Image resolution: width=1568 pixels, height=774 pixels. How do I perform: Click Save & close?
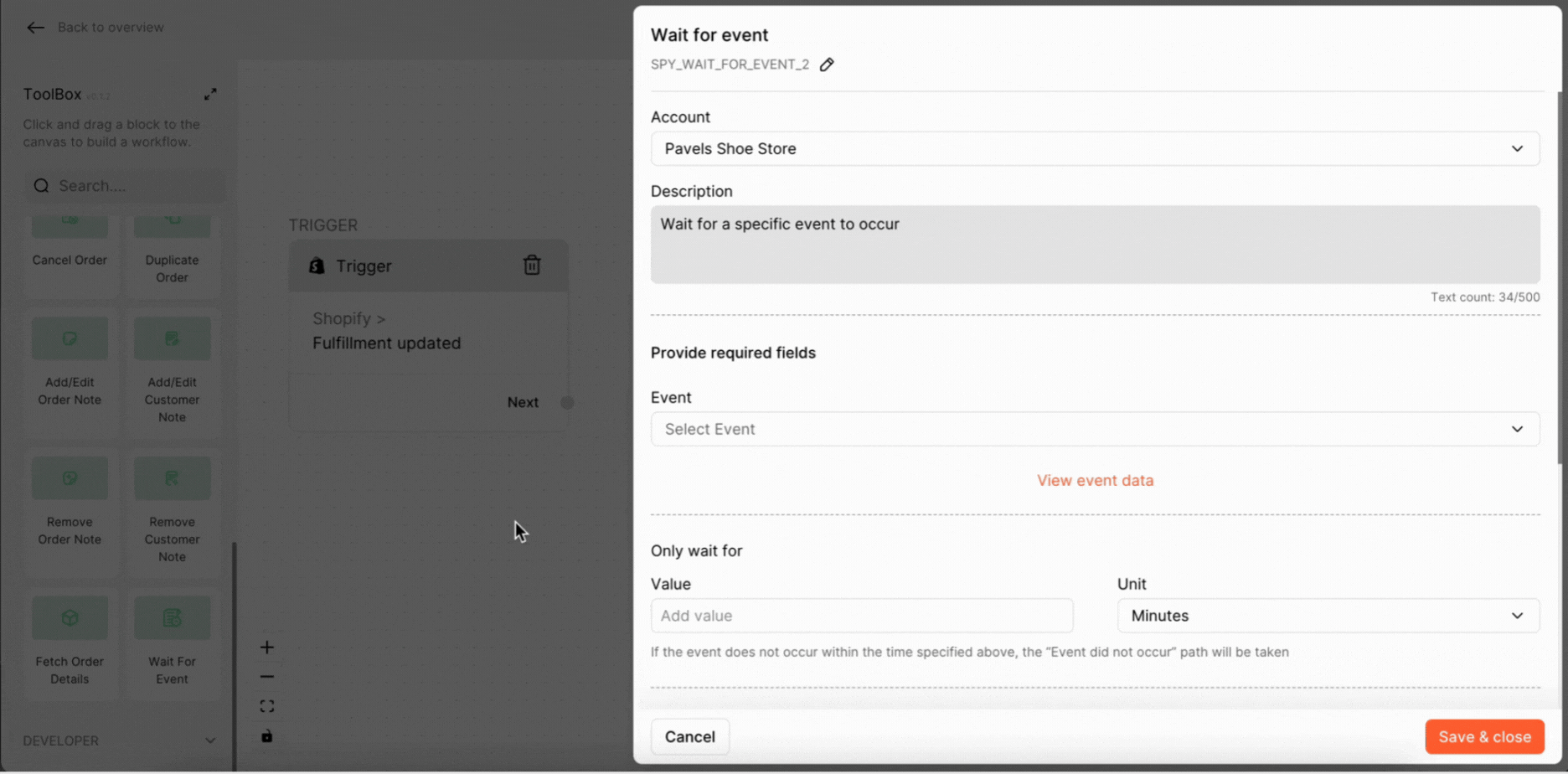(1484, 737)
